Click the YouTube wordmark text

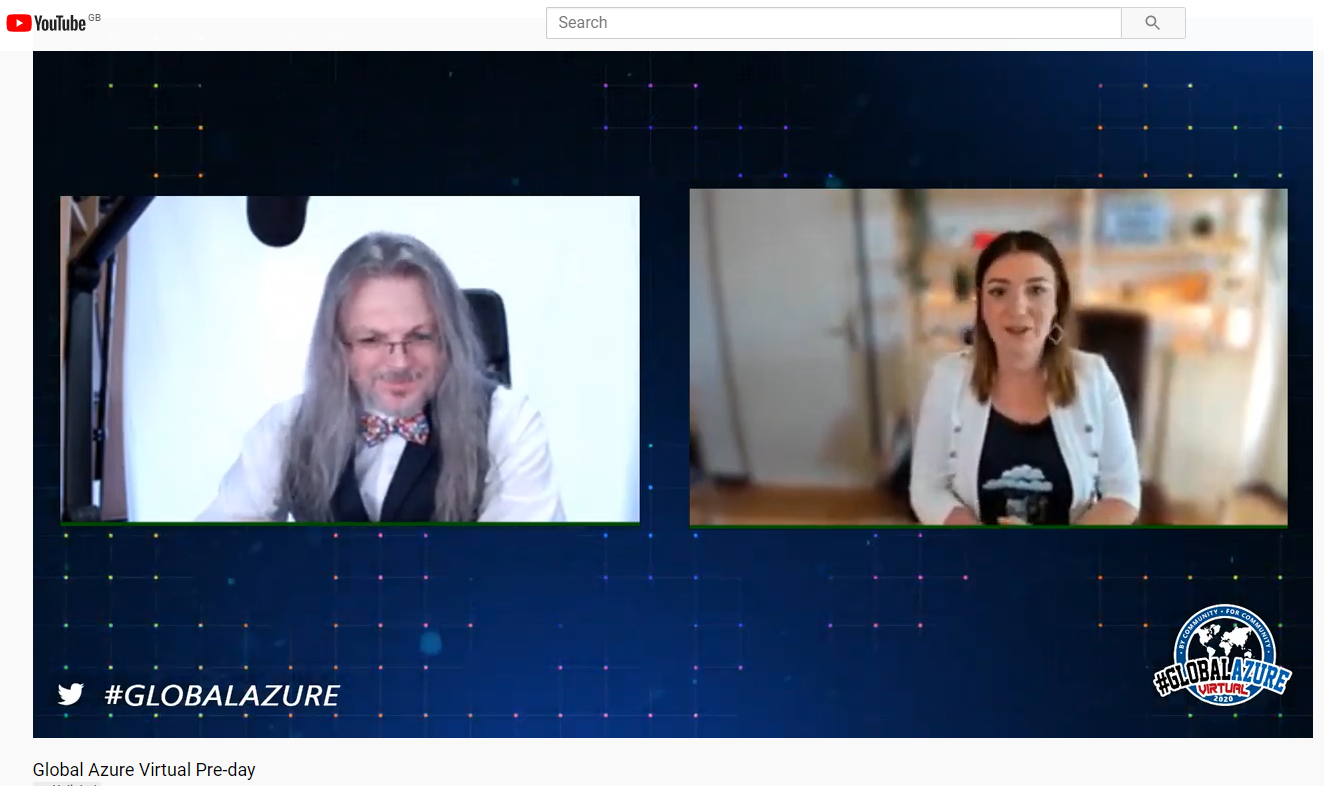(x=60, y=23)
